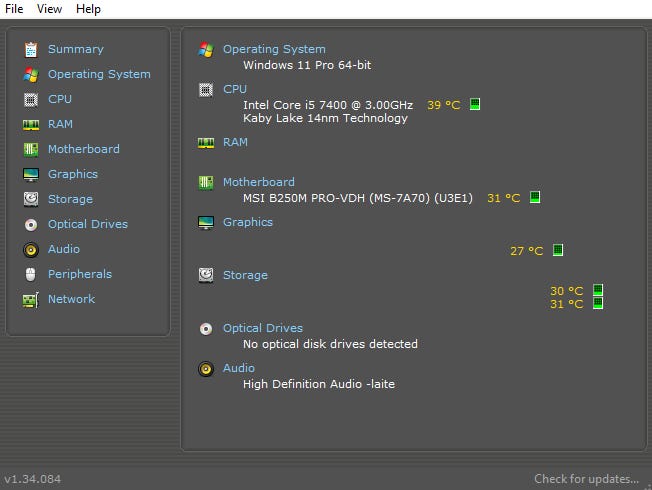Click the Optical Drives heading link in summary

[x=263, y=328]
